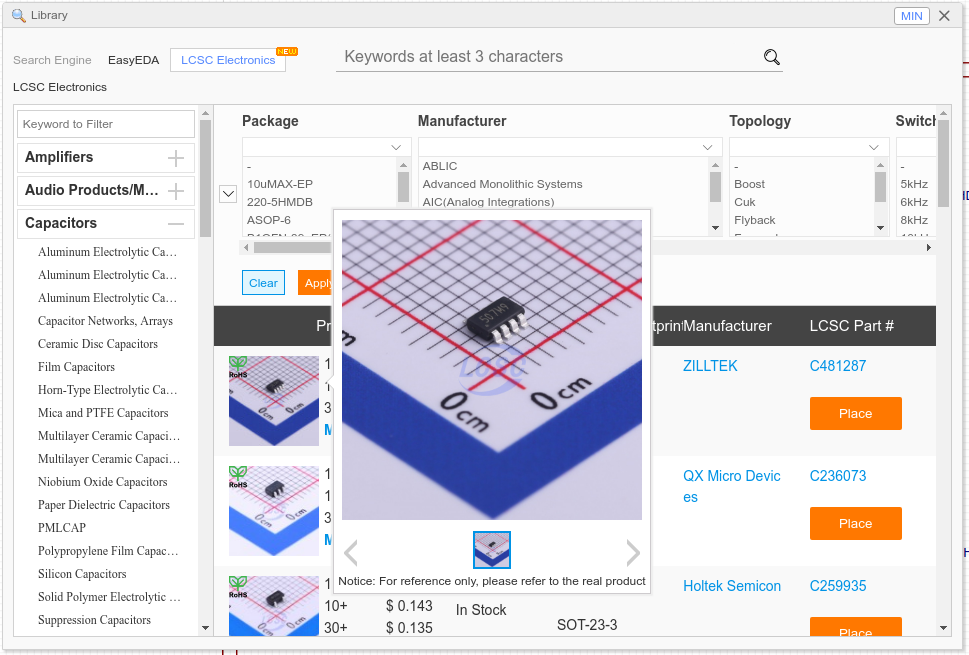Open the Package filter dropdown
The image size is (969, 655).
tap(326, 147)
